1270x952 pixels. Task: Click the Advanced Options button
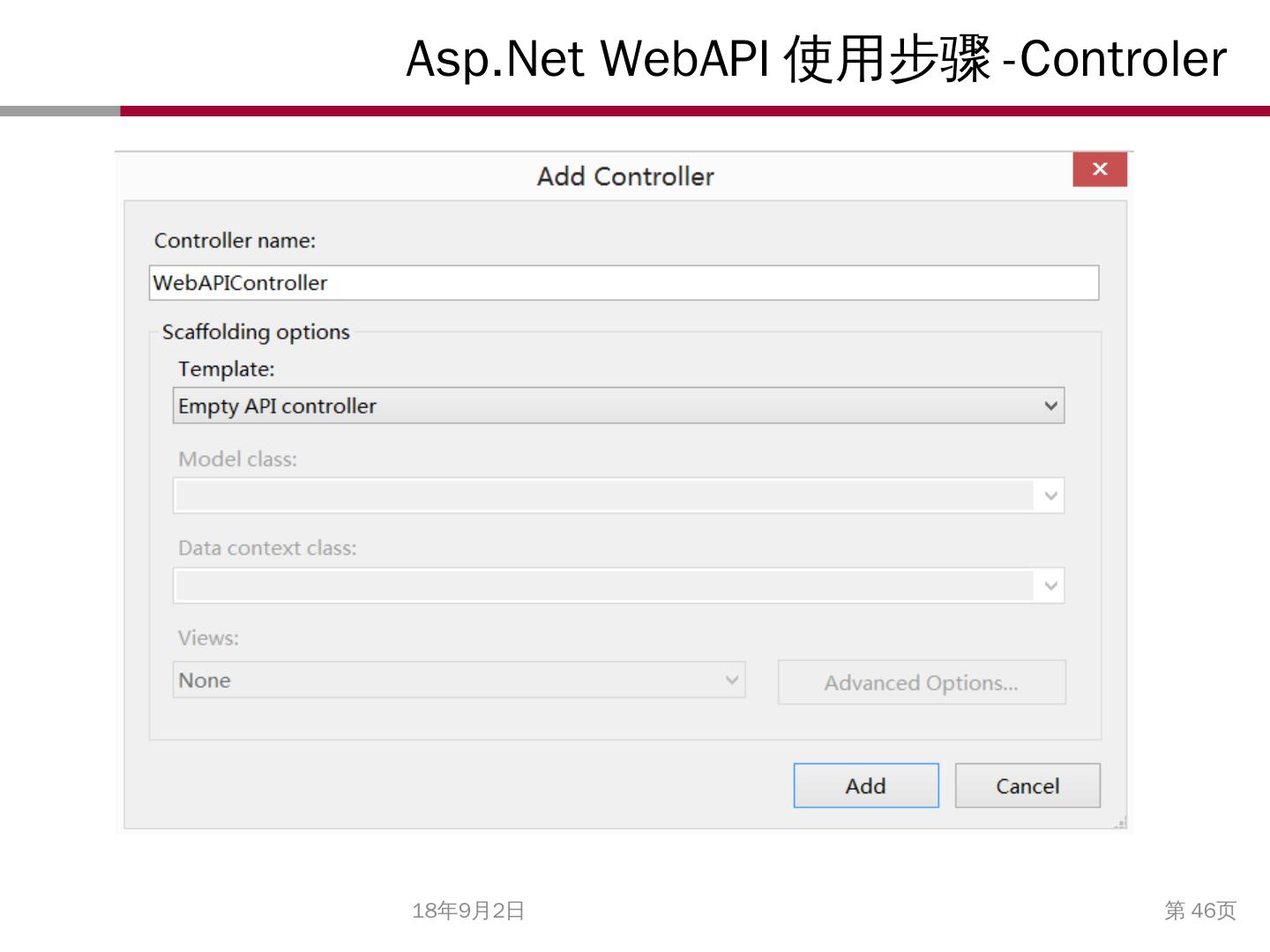(x=922, y=682)
